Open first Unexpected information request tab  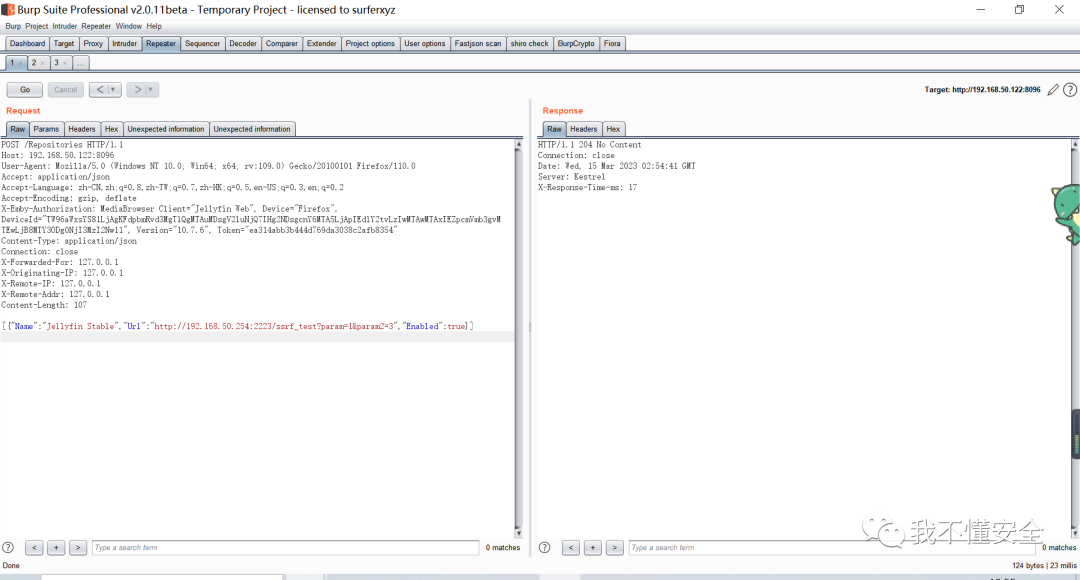166,129
